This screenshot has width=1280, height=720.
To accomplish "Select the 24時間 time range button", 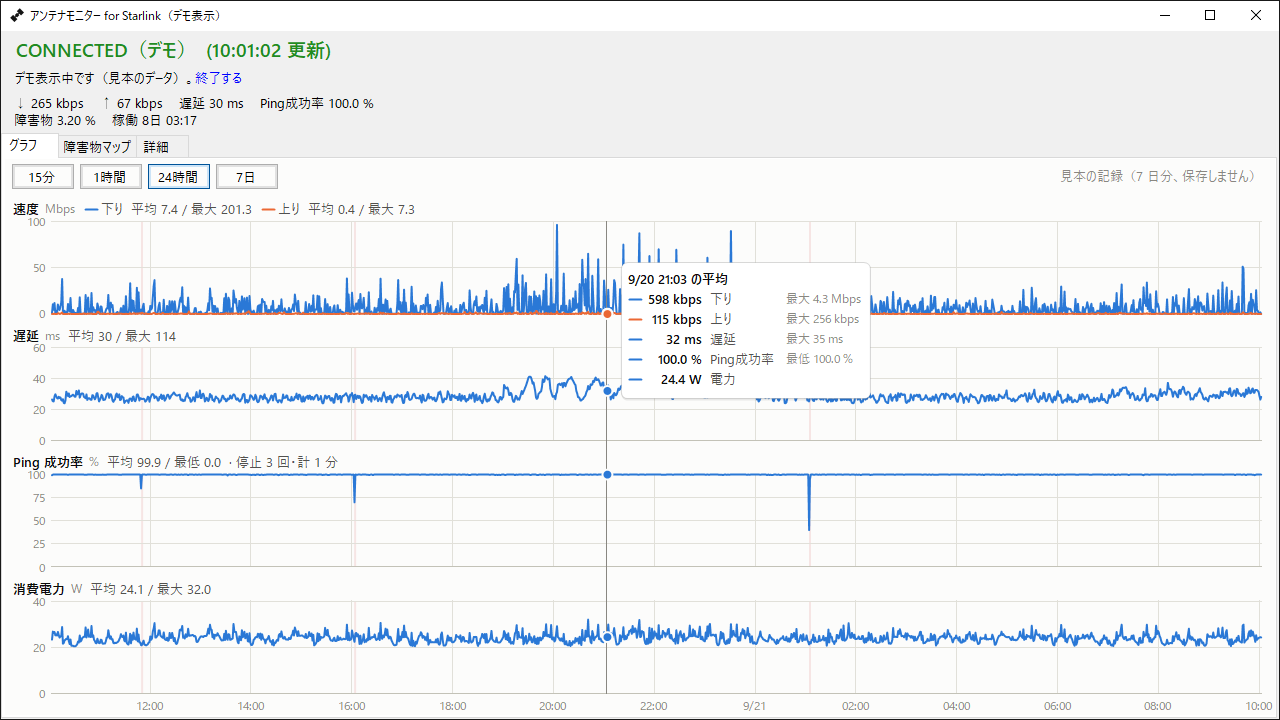I will point(178,177).
